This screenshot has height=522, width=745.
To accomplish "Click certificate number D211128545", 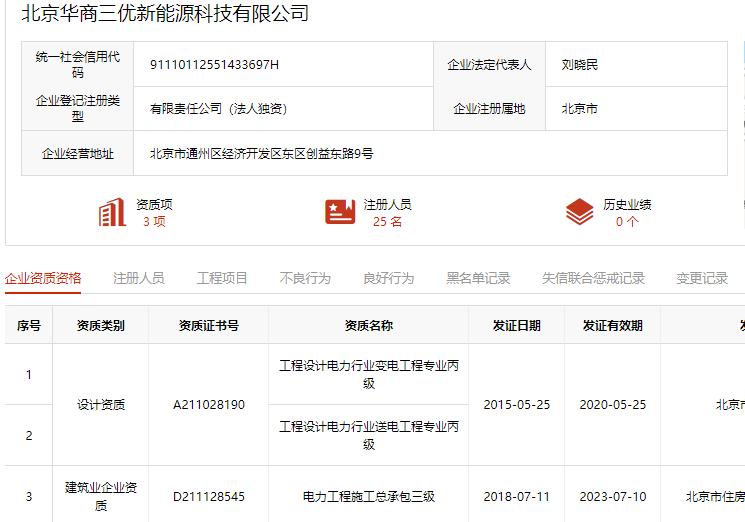I will [209, 497].
